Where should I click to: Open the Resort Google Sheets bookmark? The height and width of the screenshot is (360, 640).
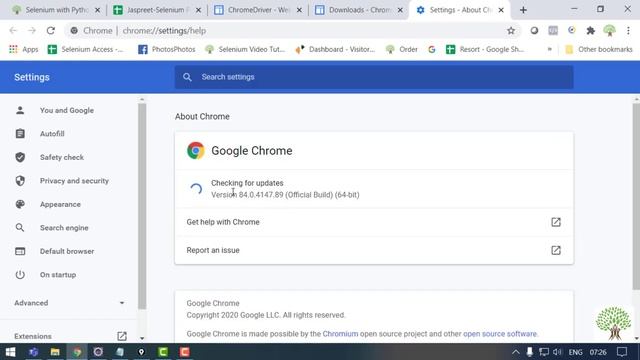pos(485,49)
